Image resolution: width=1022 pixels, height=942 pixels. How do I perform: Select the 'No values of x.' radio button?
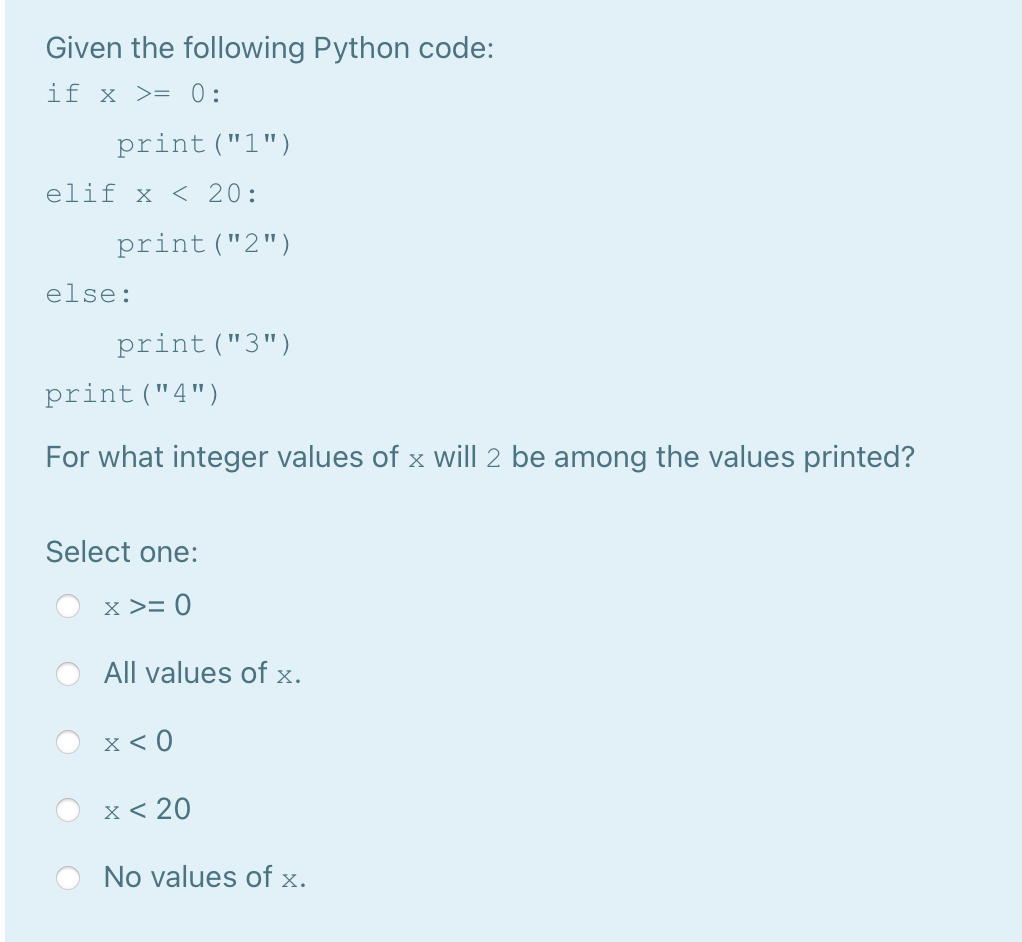[68, 877]
